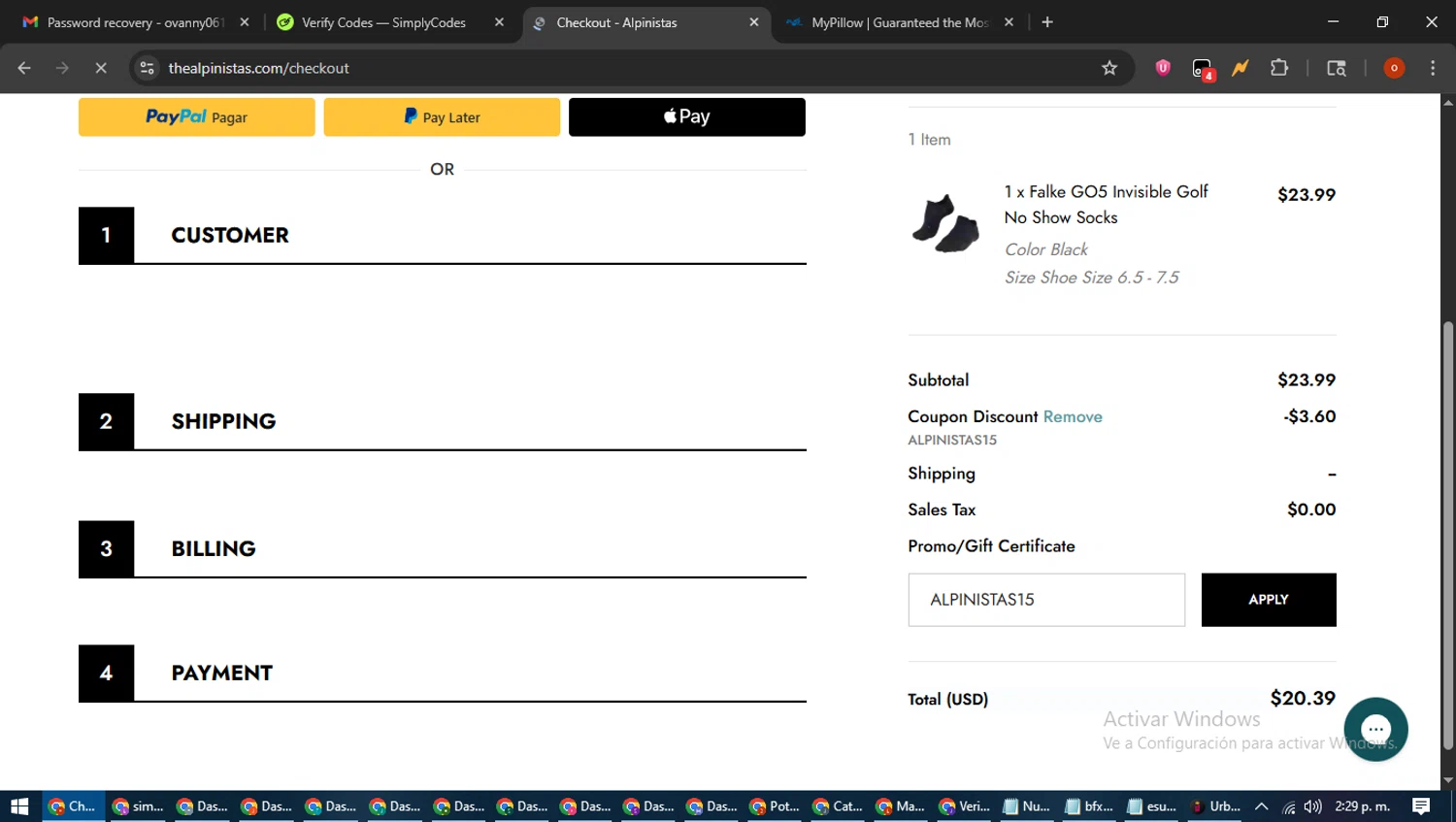The width and height of the screenshot is (1456, 822).
Task: Open the Windows notification center
Action: point(1421,806)
